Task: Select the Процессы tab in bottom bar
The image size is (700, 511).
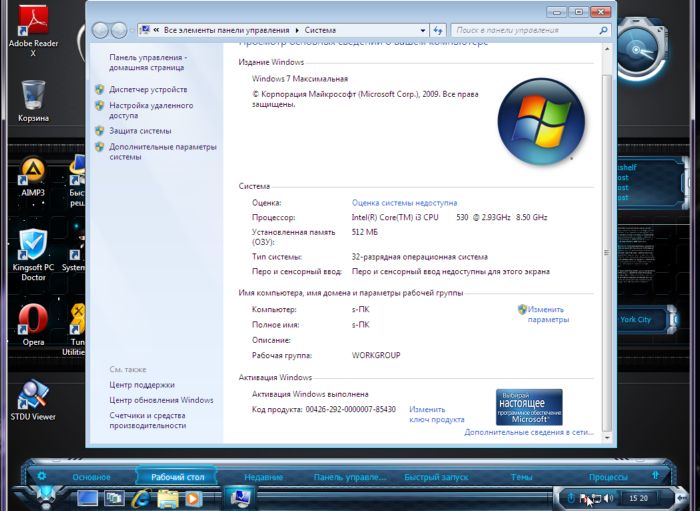Action: tap(608, 477)
